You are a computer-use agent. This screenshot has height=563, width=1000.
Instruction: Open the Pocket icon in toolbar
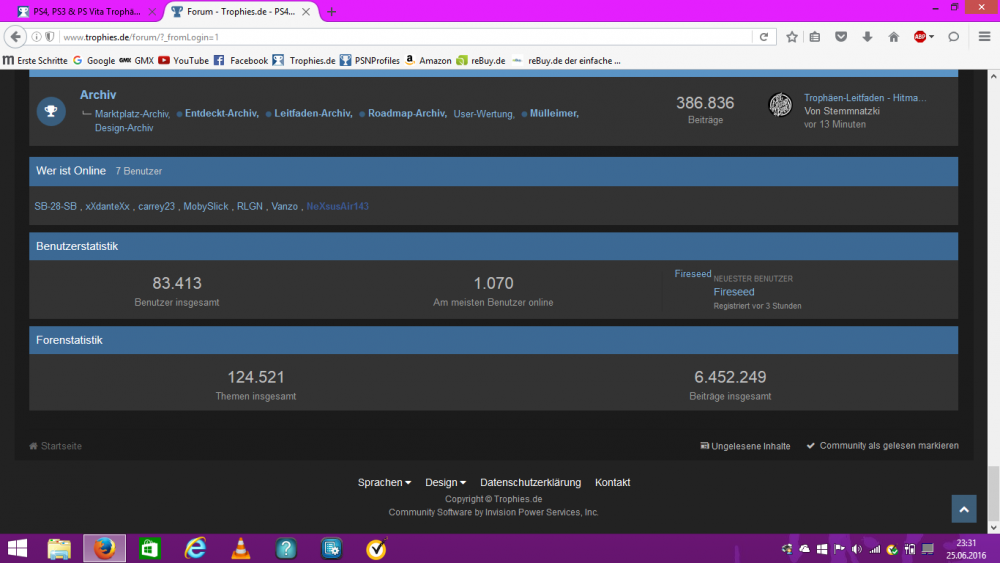click(x=841, y=37)
